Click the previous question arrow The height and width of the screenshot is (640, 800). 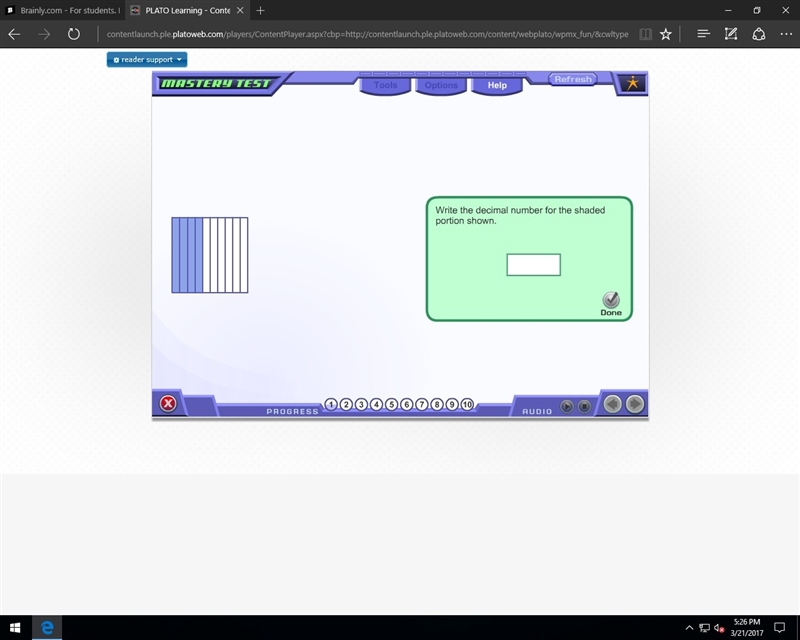(613, 404)
